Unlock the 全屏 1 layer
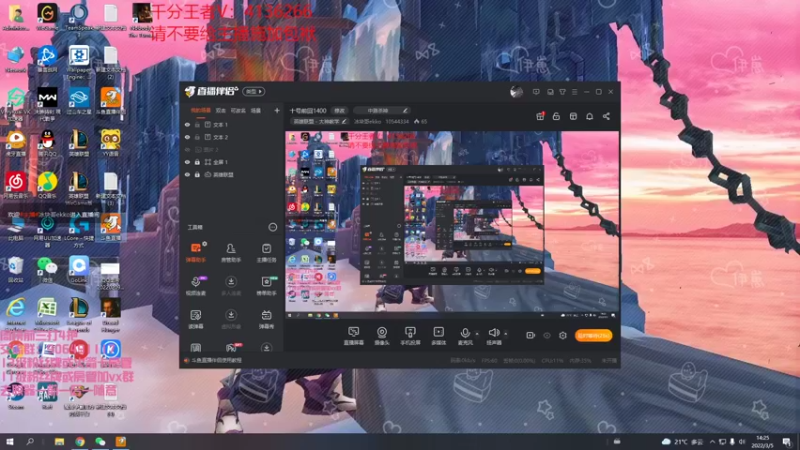 (x=197, y=162)
